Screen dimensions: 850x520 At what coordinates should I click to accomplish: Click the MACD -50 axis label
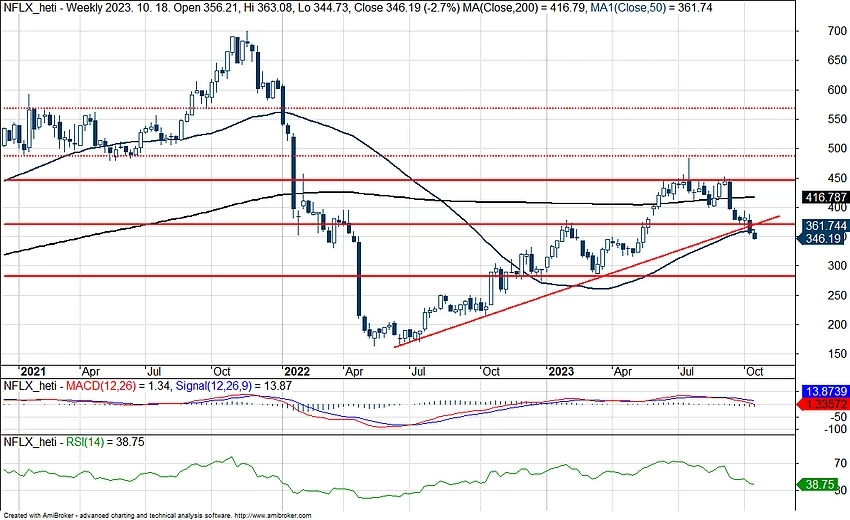838,417
